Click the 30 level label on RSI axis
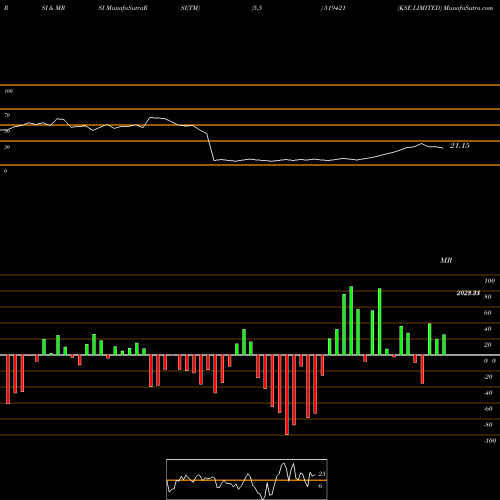Screen dimensions: 500x500 [x=7, y=147]
